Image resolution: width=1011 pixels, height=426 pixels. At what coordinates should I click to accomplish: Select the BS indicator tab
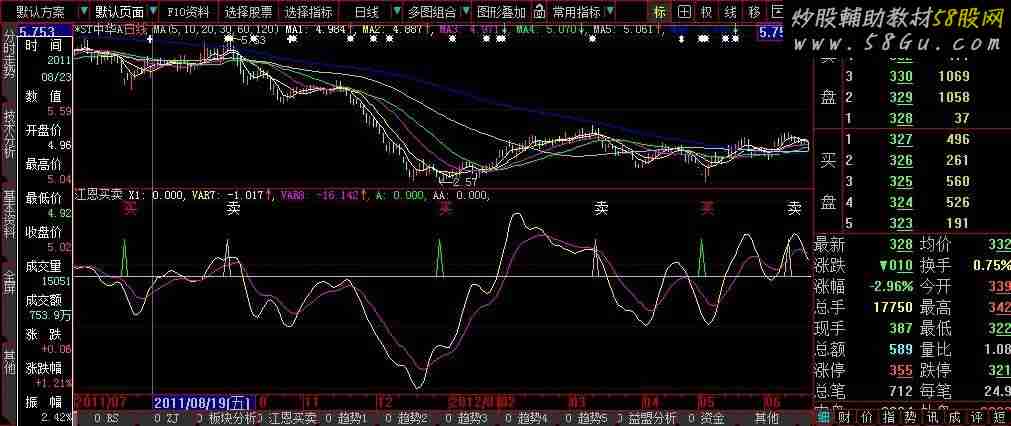click(x=106, y=418)
